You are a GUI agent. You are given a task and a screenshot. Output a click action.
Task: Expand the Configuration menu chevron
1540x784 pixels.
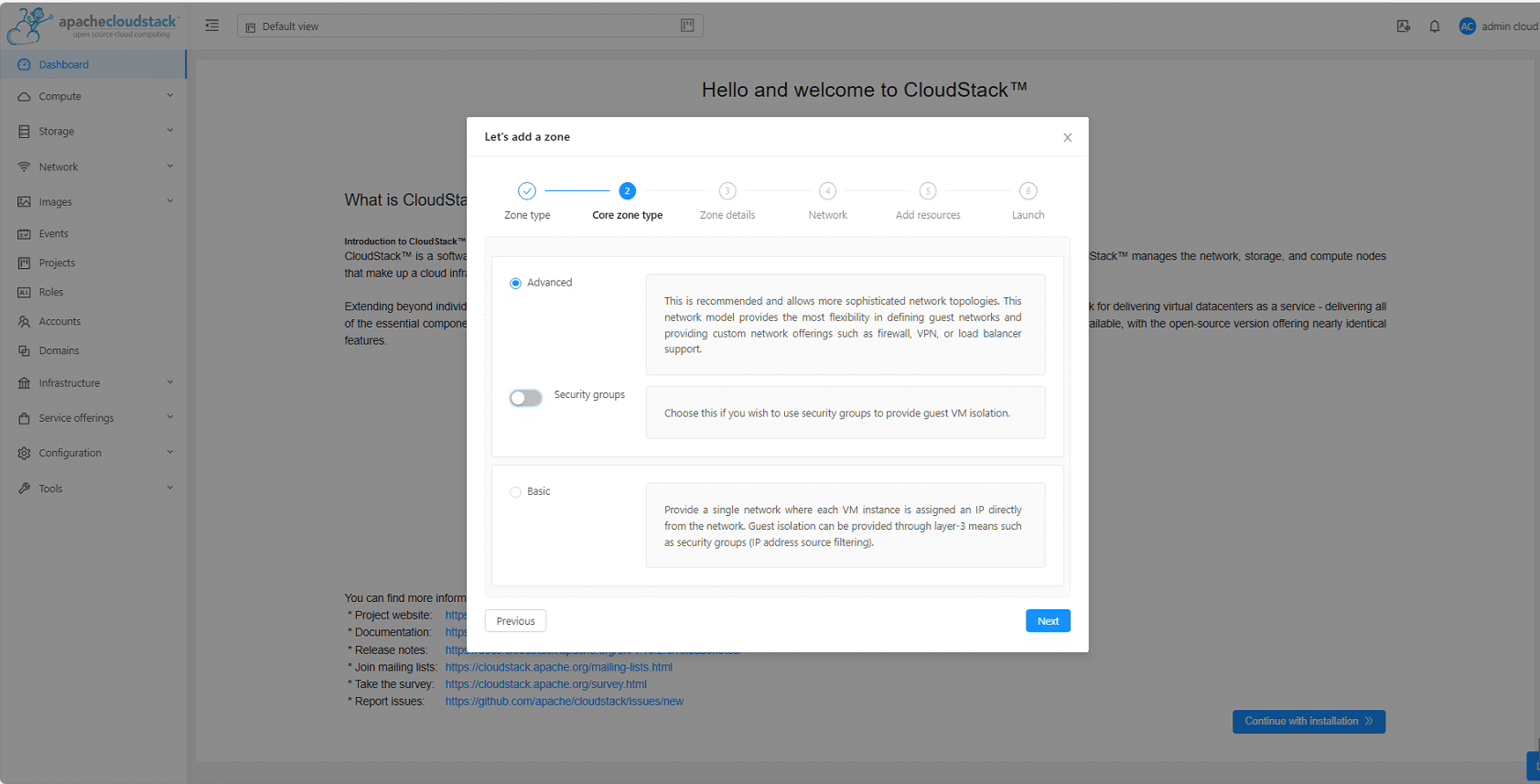(170, 453)
